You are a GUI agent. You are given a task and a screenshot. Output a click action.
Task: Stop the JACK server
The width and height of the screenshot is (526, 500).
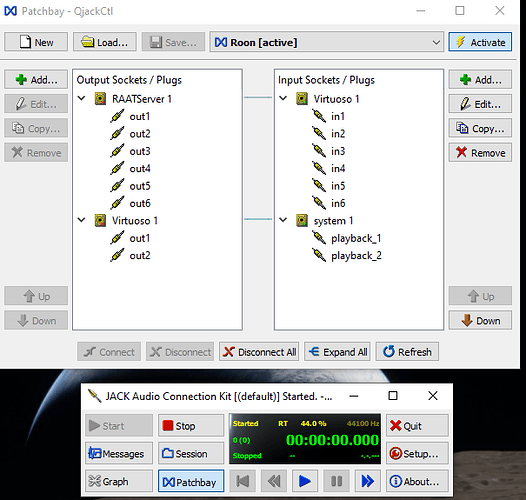pos(191,426)
